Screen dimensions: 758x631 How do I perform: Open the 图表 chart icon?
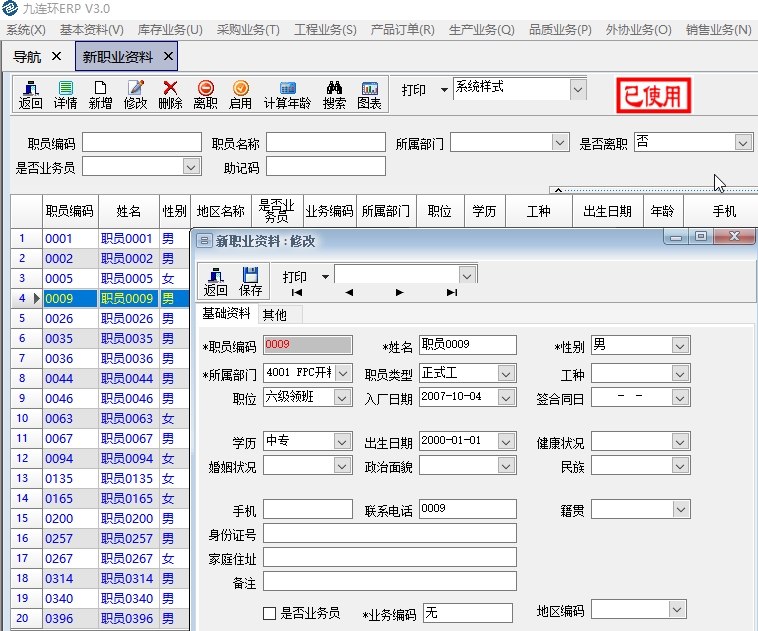pos(369,95)
